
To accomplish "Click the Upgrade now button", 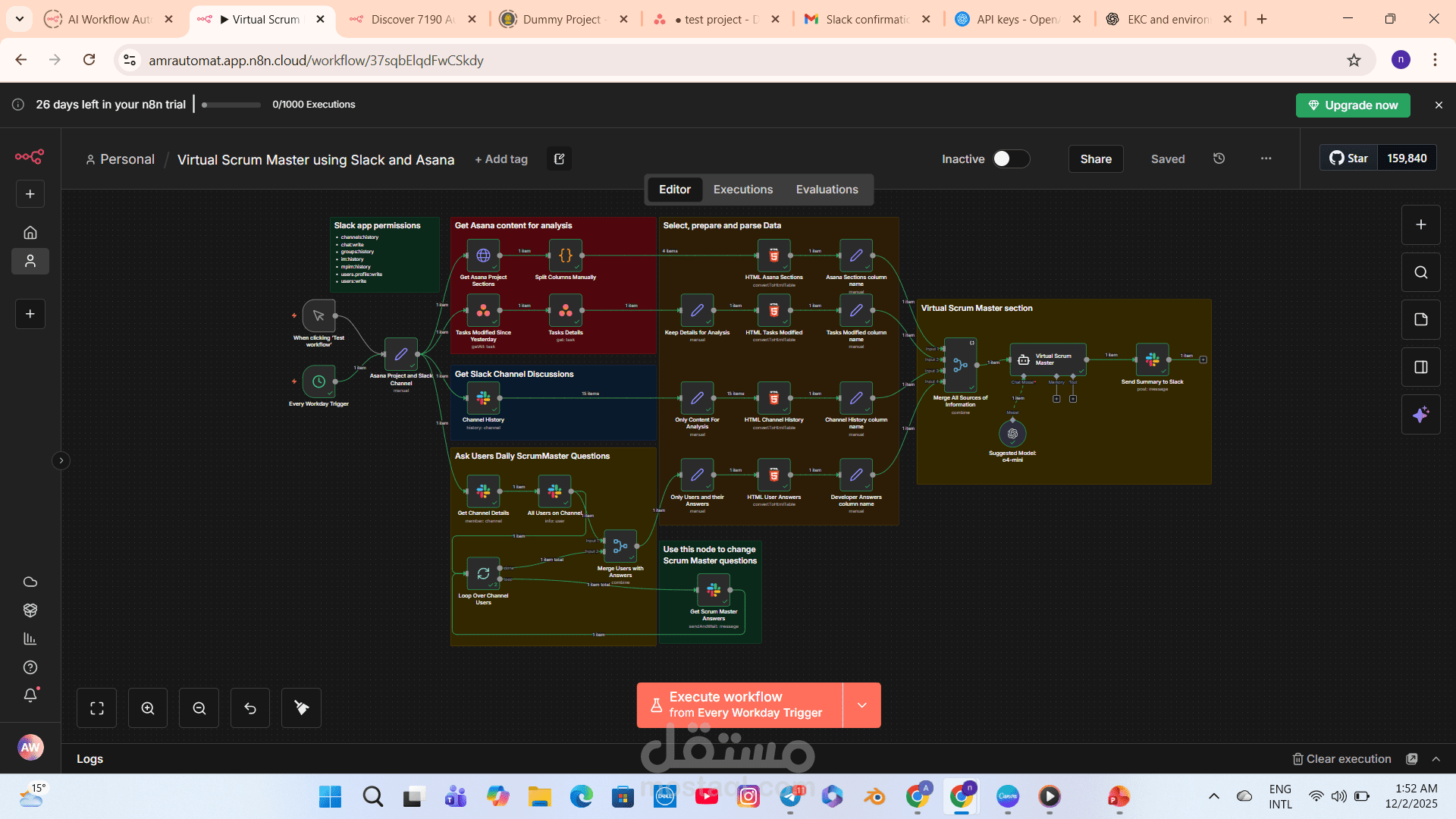I will coord(1353,105).
